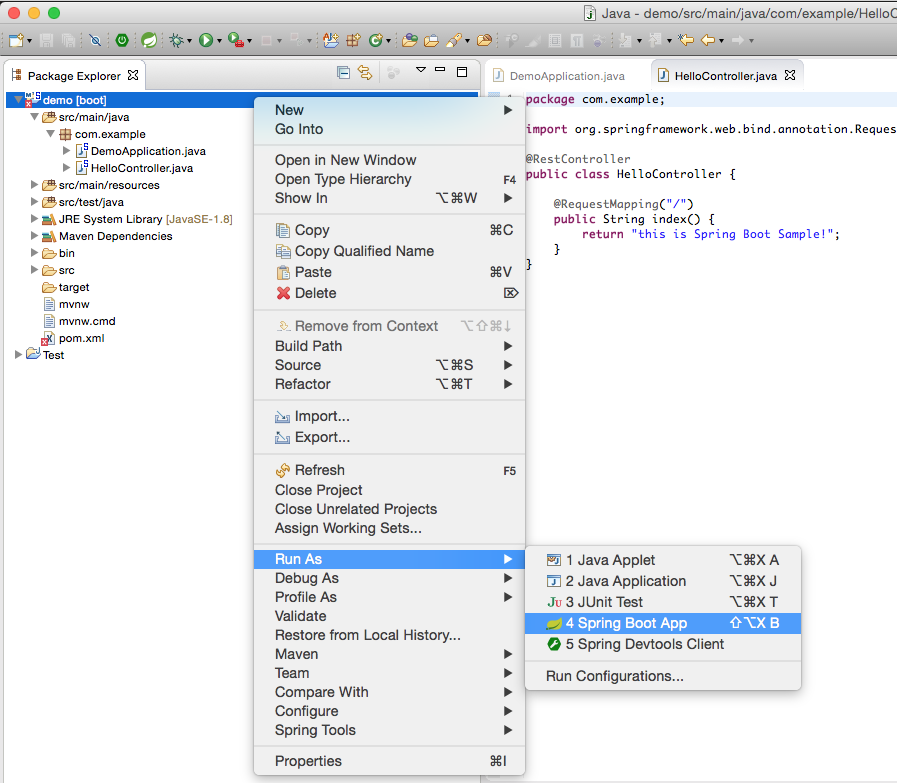The height and width of the screenshot is (783, 897).
Task: Open the New submenu at the top
Action: coord(389,110)
